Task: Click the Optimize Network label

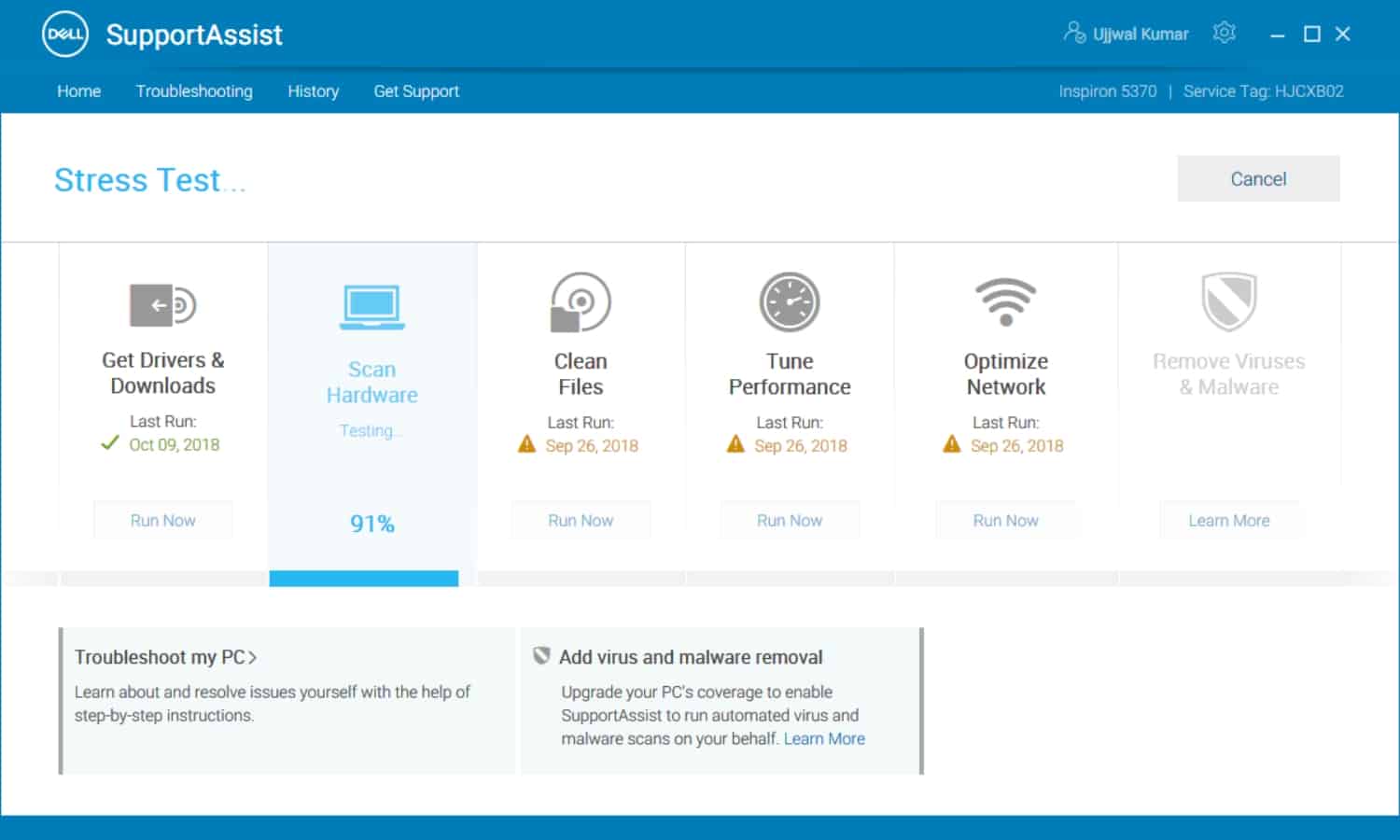Action: [1006, 373]
